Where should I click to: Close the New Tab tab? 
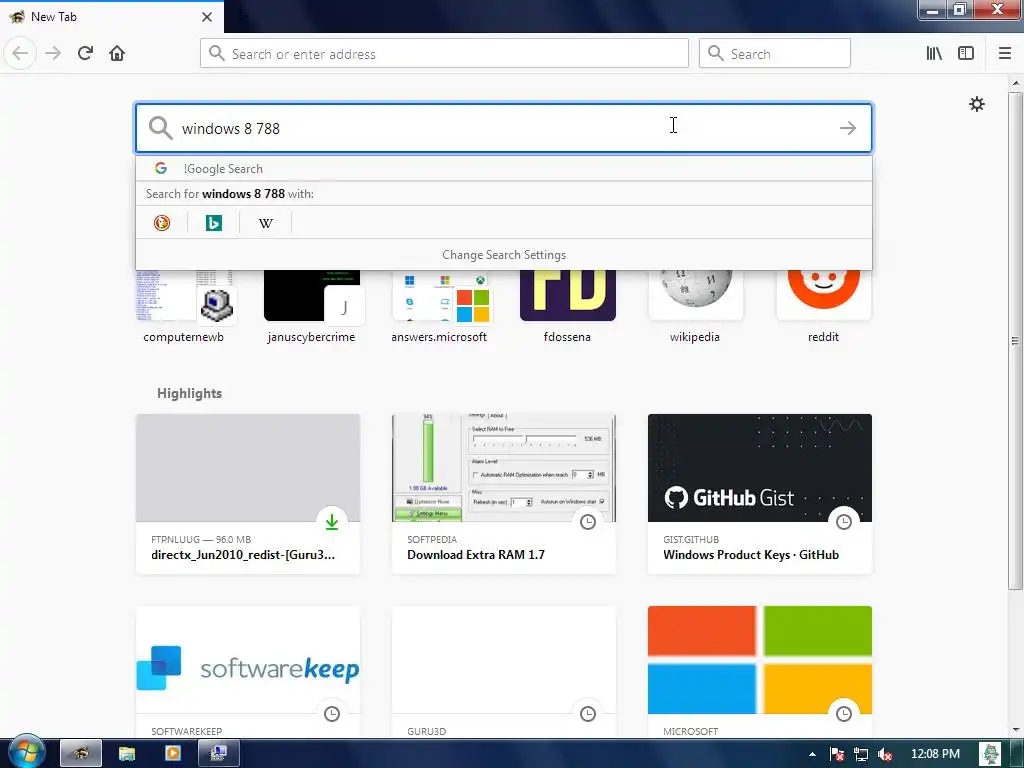point(207,17)
